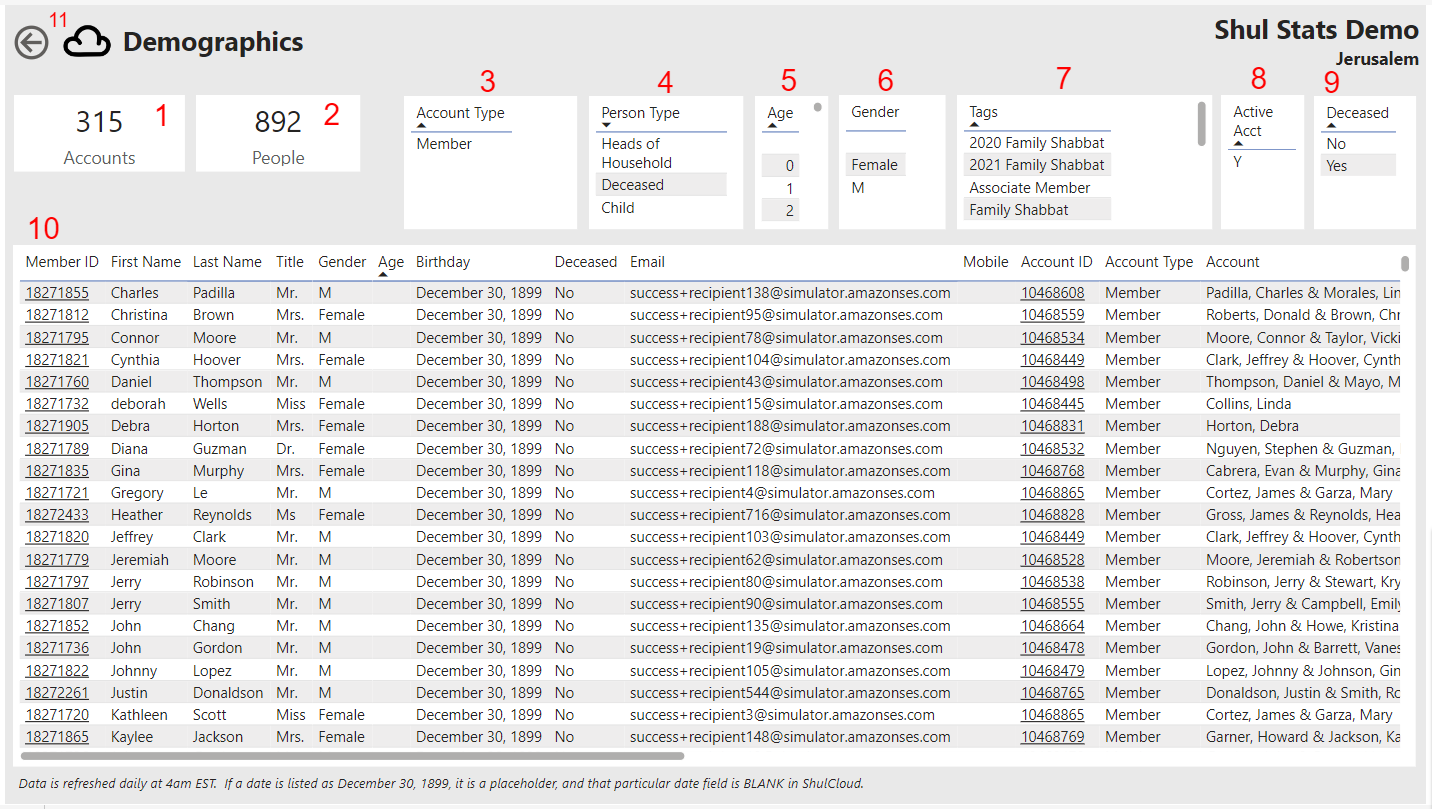Click the cloud logo beside Demographics
This screenshot has height=809, width=1432.
tap(86, 42)
